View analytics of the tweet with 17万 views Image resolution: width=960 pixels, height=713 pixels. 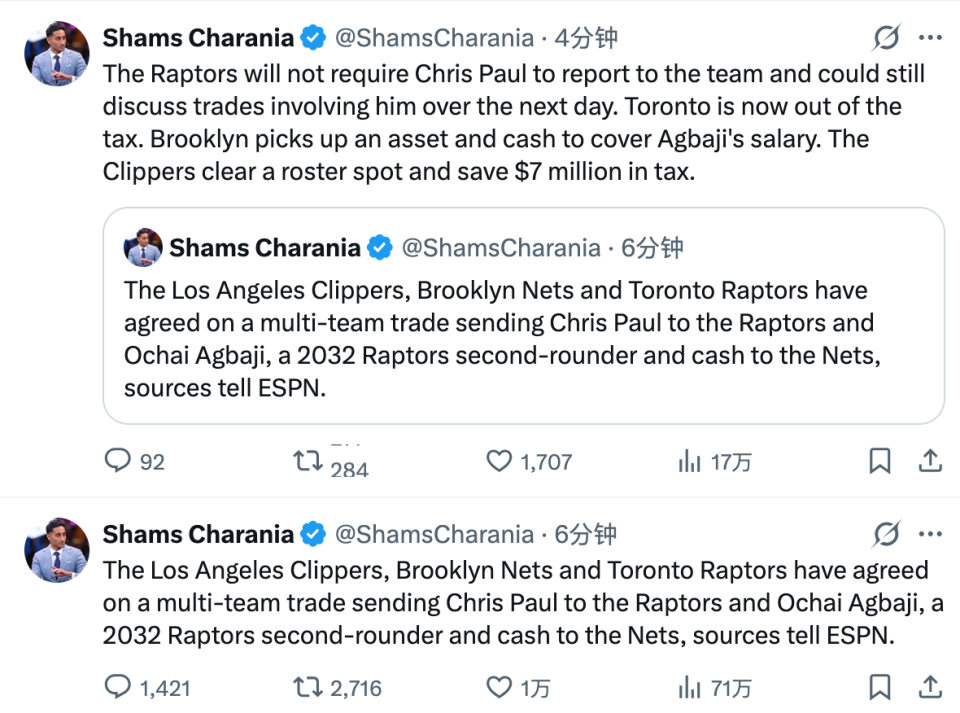(x=689, y=461)
